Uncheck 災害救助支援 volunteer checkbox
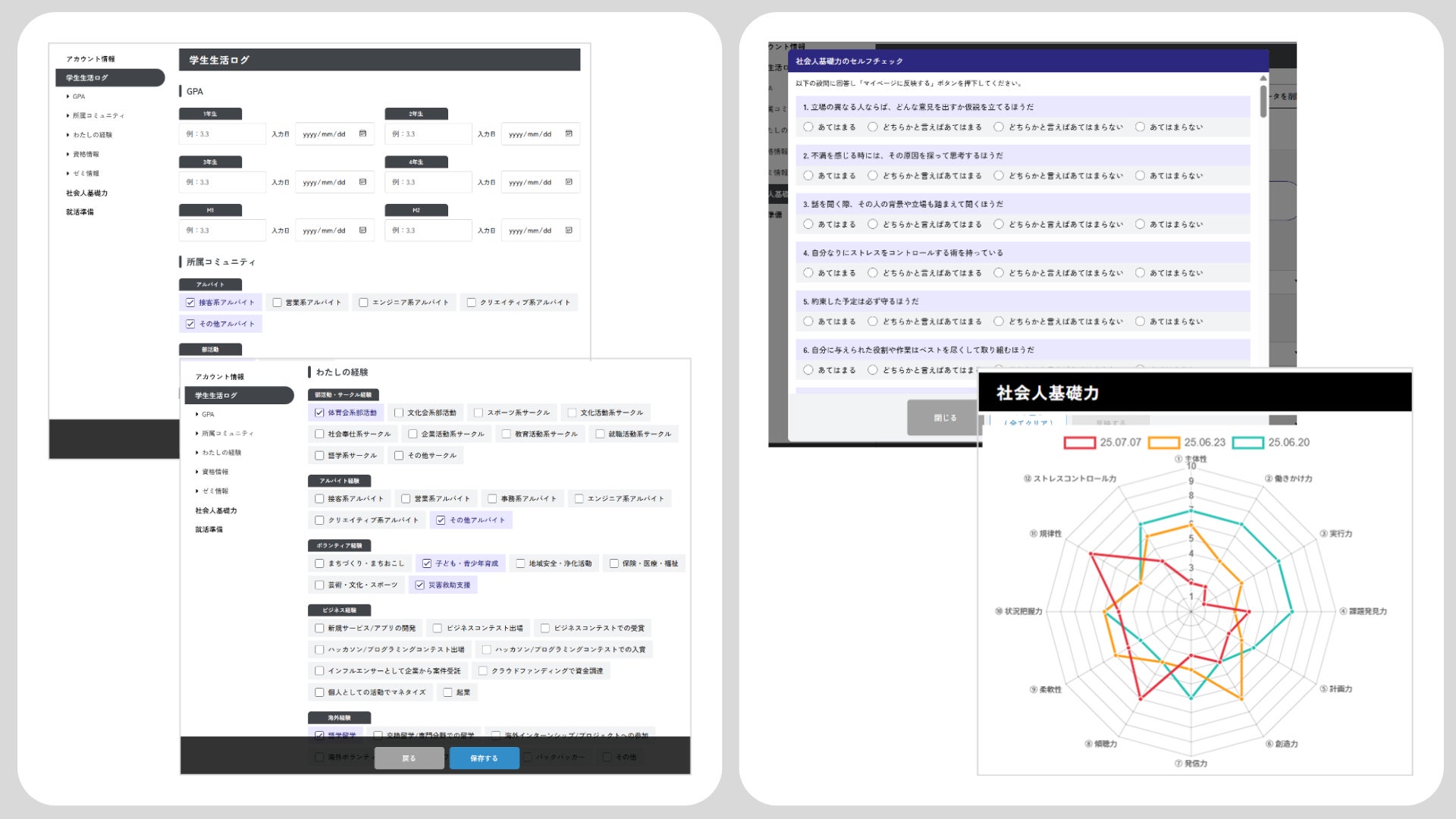 point(419,585)
